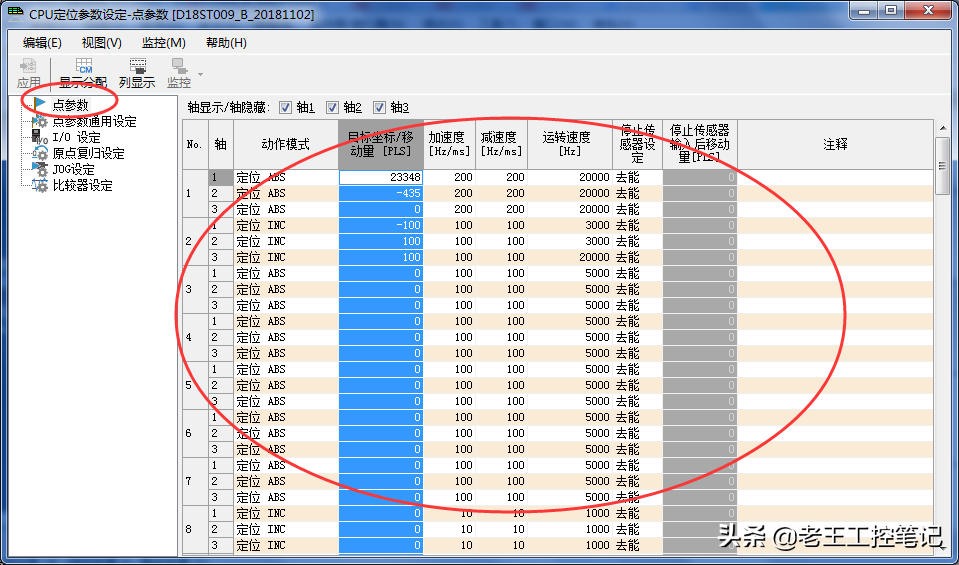Viewport: 959px width, 565px height.
Task: Click 停止传感器设定 cell of No.5 axis 1
Action: (x=637, y=369)
